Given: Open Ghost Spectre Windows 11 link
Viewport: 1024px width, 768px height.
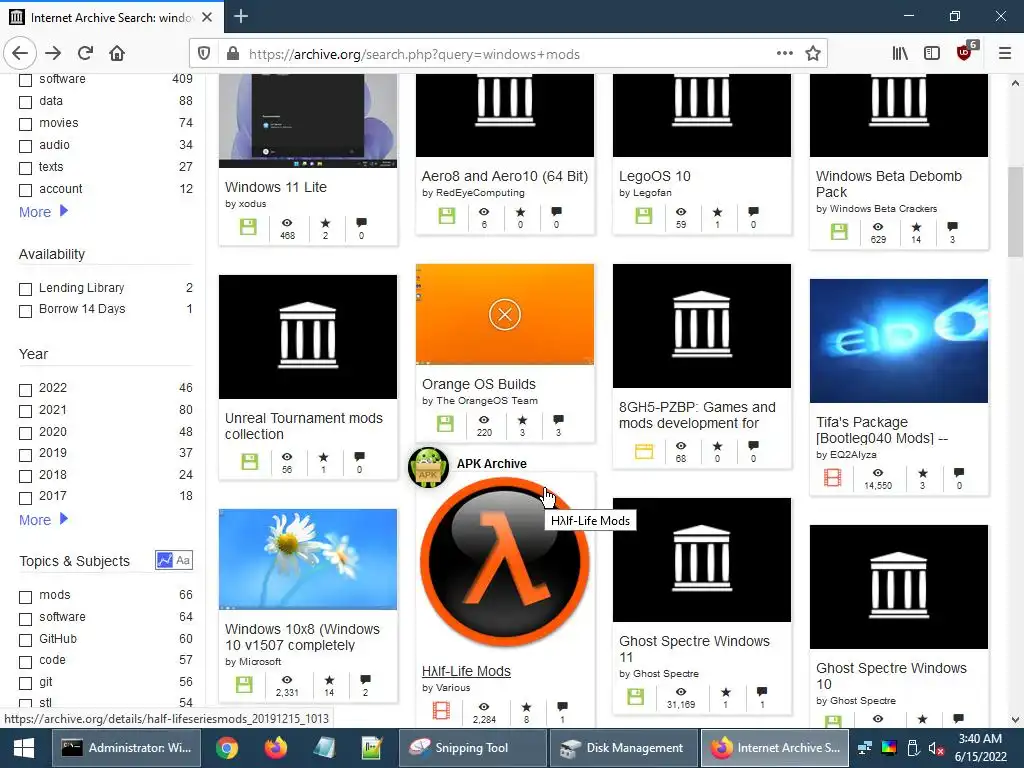Looking at the screenshot, I should (694, 649).
